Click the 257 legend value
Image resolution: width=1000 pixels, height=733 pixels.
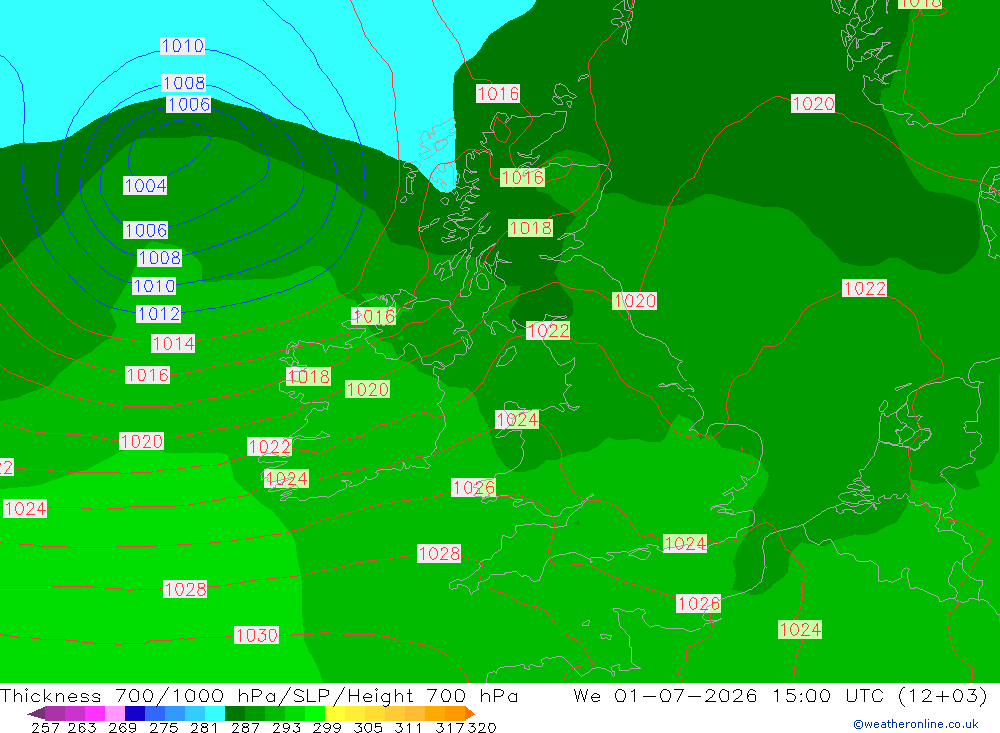pyautogui.click(x=45, y=727)
